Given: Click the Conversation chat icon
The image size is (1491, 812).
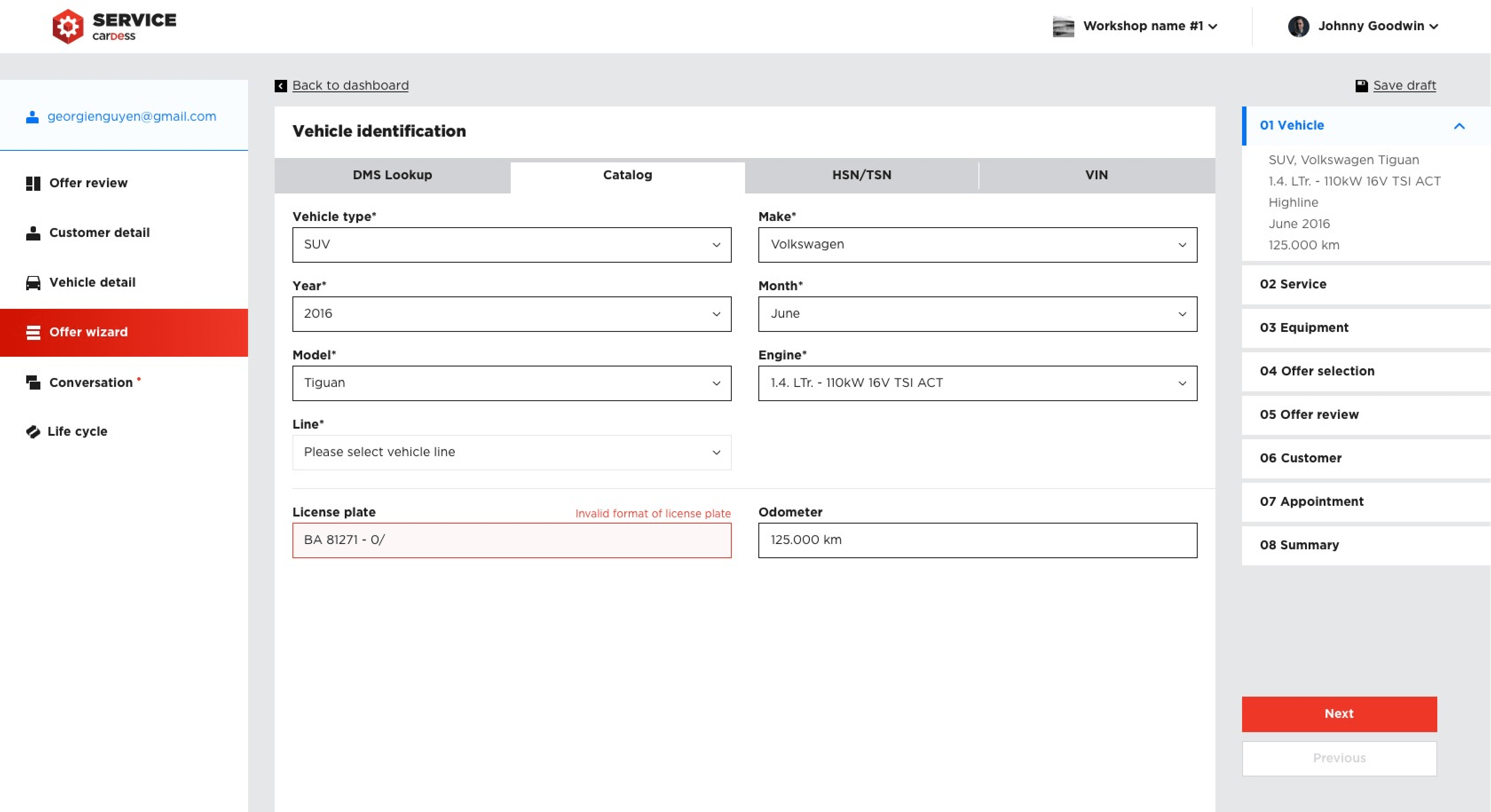Looking at the screenshot, I should (33, 382).
